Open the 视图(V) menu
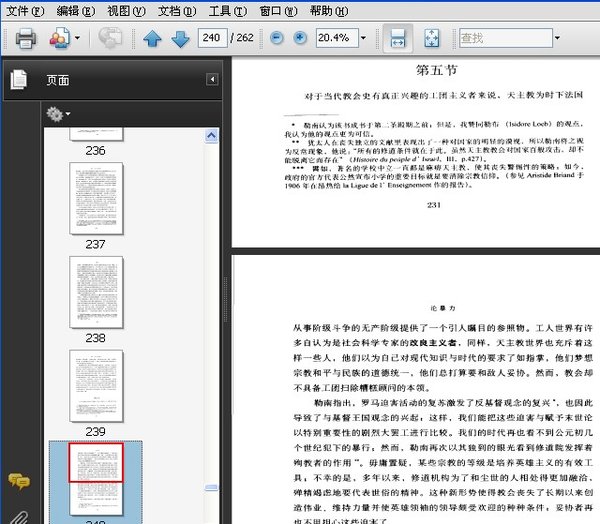Image resolution: width=600 pixels, height=524 pixels. (x=126, y=11)
